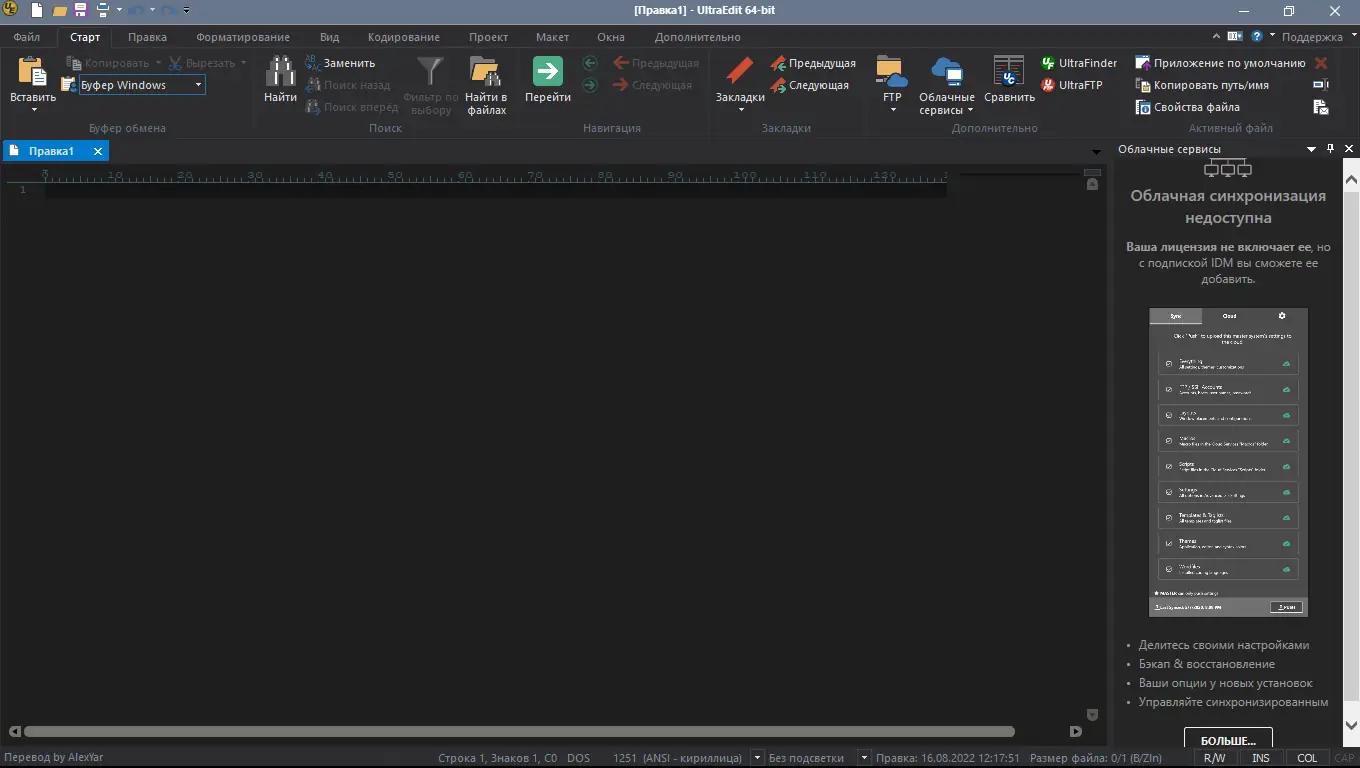
Task: Click the FTP folder icon
Action: (892, 71)
